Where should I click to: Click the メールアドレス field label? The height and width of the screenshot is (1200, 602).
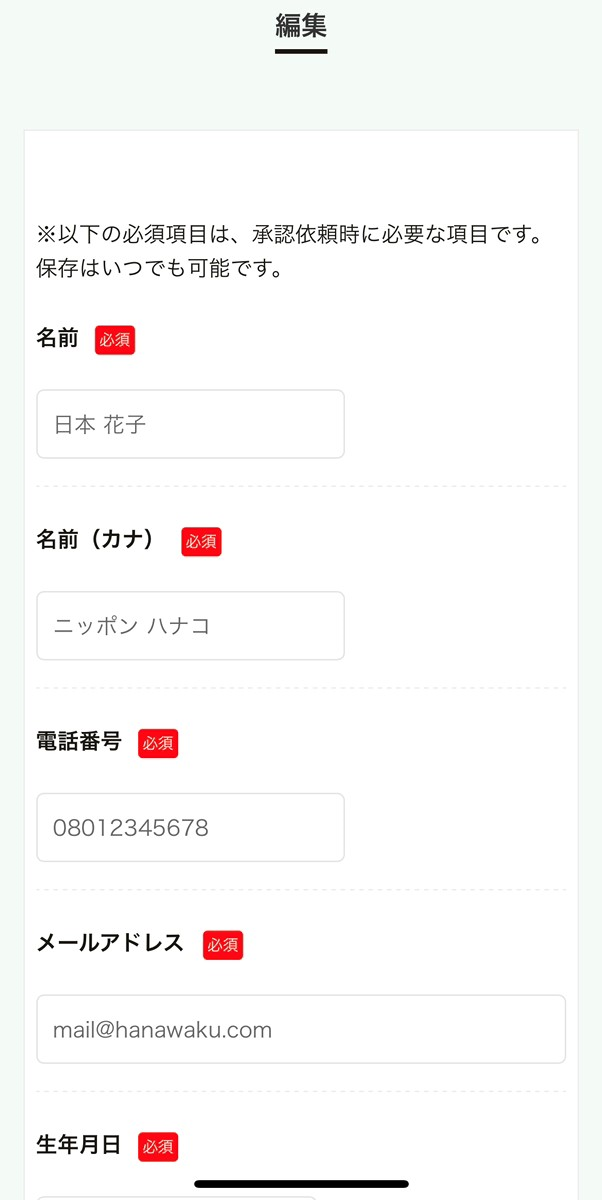[x=110, y=944]
